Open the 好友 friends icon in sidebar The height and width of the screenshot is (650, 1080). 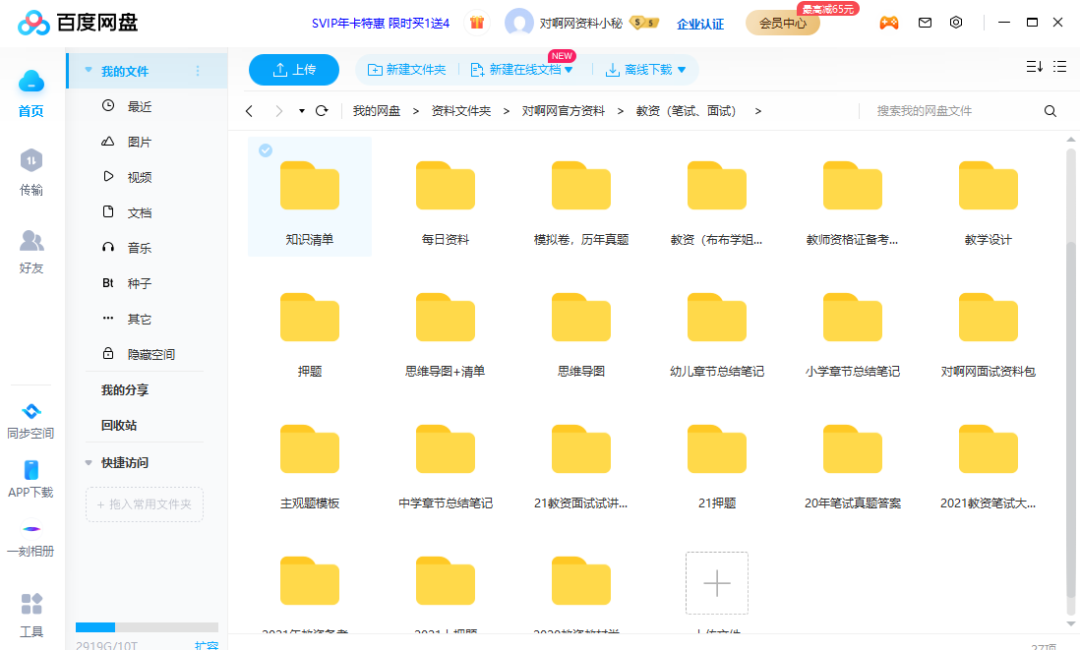[32, 241]
